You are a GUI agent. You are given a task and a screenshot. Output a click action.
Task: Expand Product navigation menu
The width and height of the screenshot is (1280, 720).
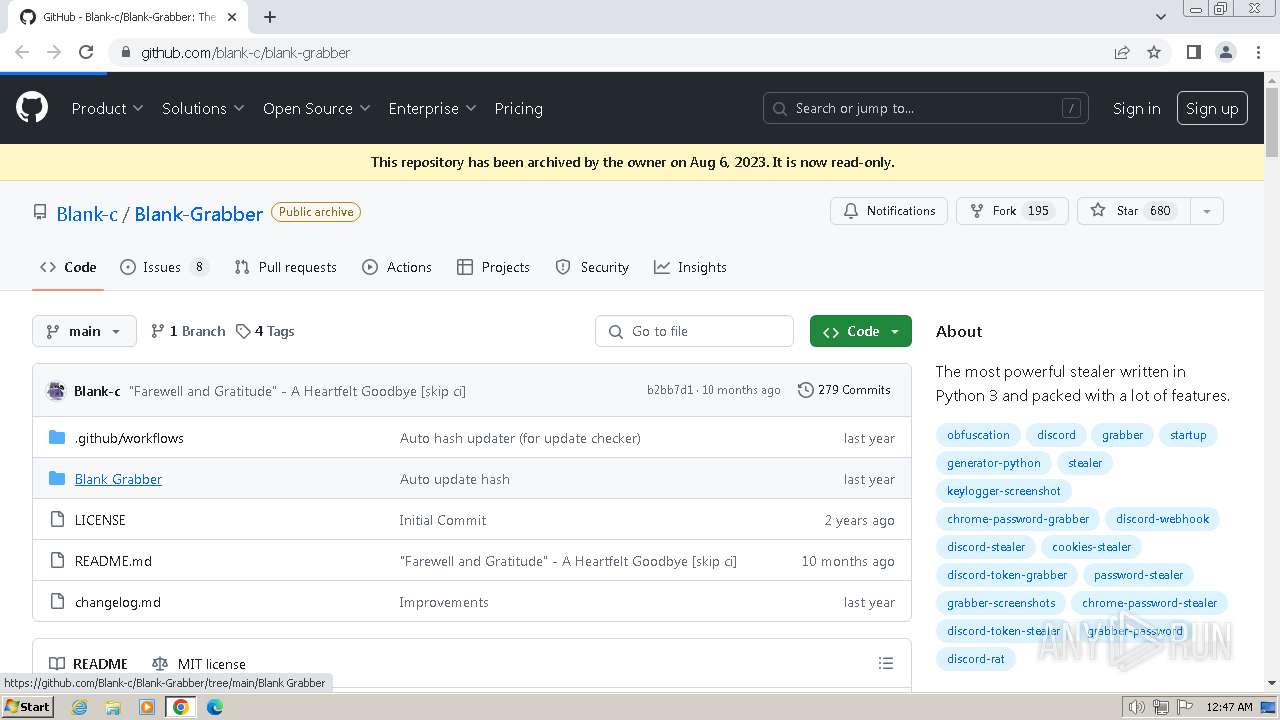click(x=107, y=108)
